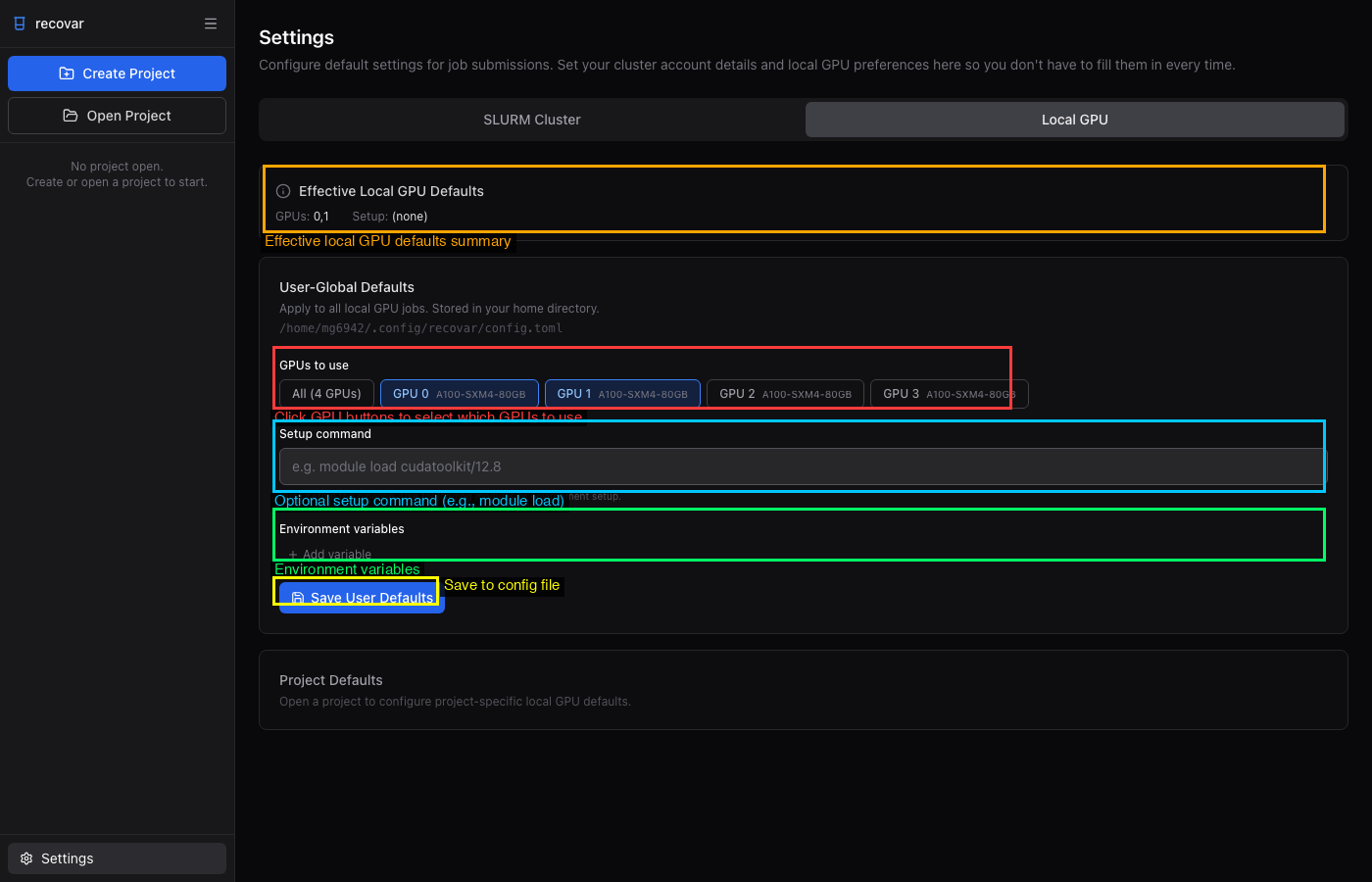
Task: Click the 'No project open.' sidebar message
Action: point(117,167)
